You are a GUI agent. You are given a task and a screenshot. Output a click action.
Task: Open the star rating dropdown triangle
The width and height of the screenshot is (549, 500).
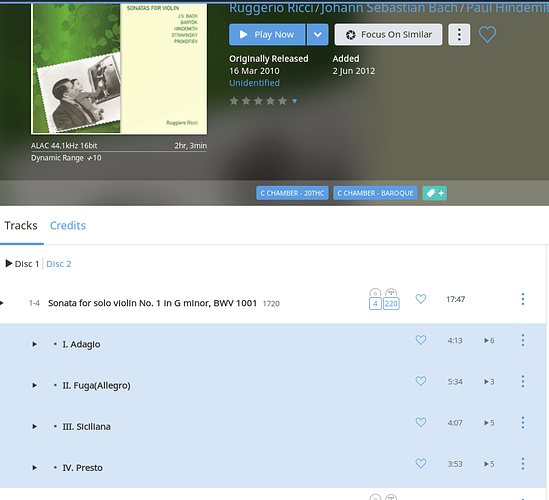point(294,101)
